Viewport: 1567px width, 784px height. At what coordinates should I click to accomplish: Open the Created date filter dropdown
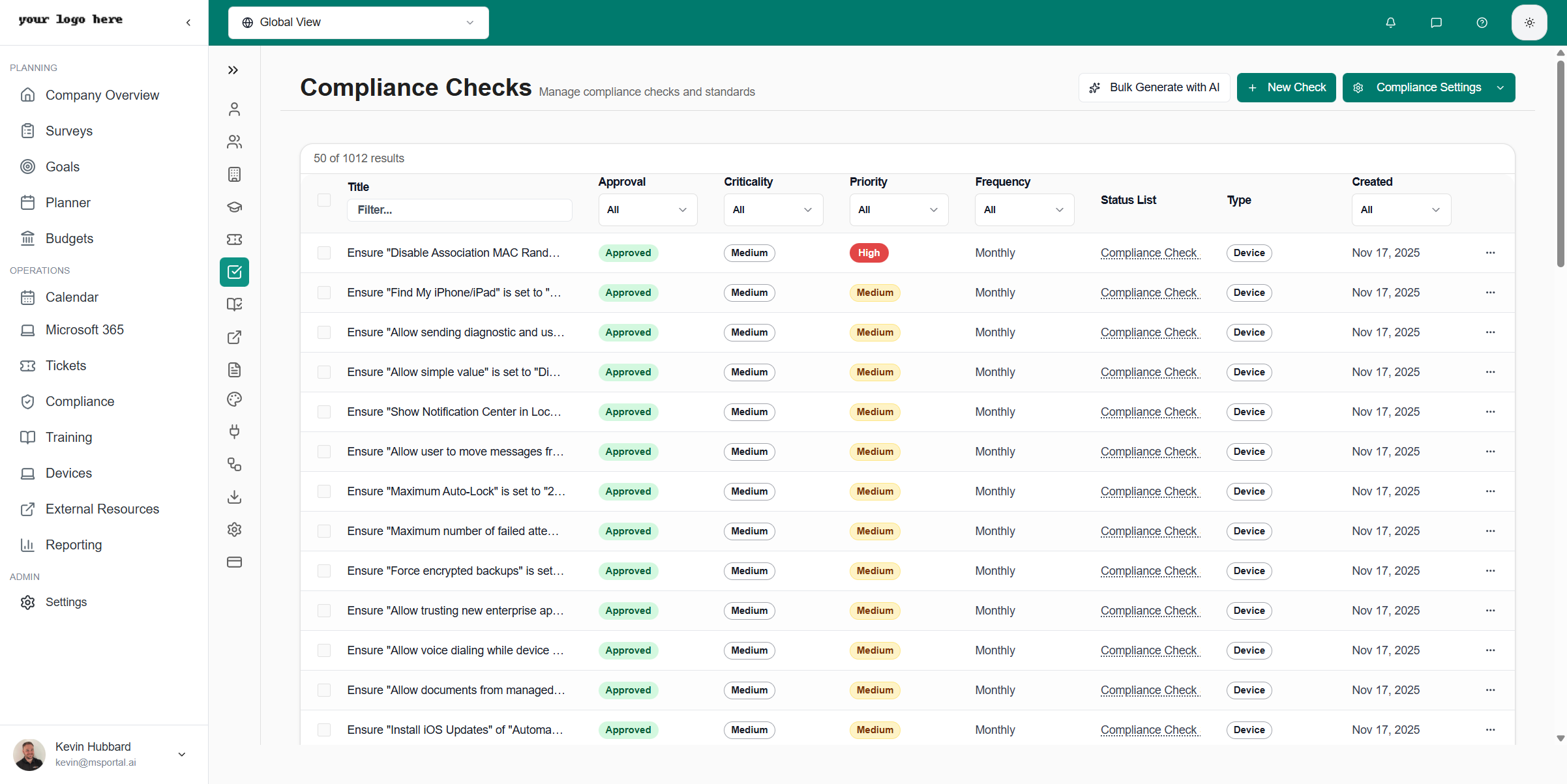click(x=1401, y=209)
